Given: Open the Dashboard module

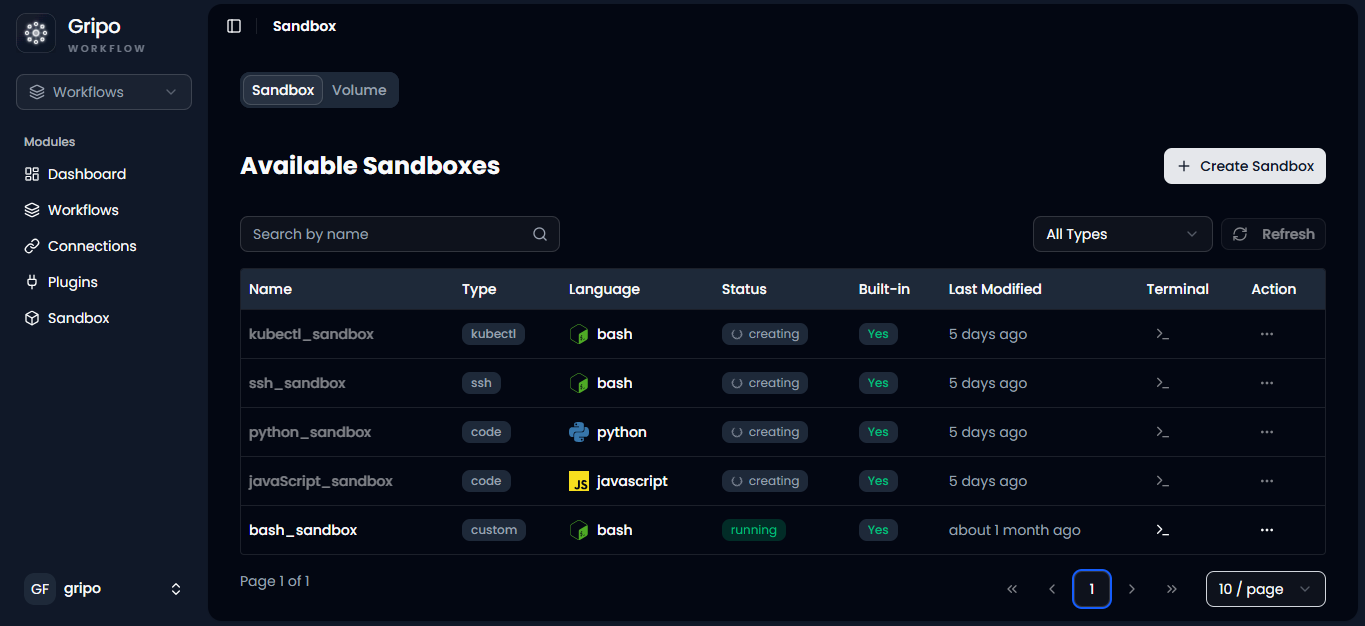Looking at the screenshot, I should click(75, 174).
